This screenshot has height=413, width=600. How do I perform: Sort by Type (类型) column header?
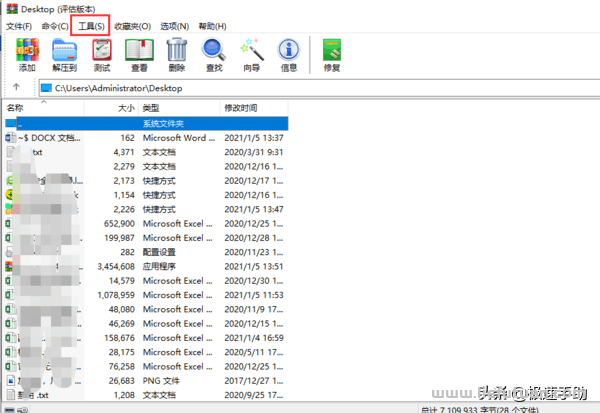coord(179,108)
